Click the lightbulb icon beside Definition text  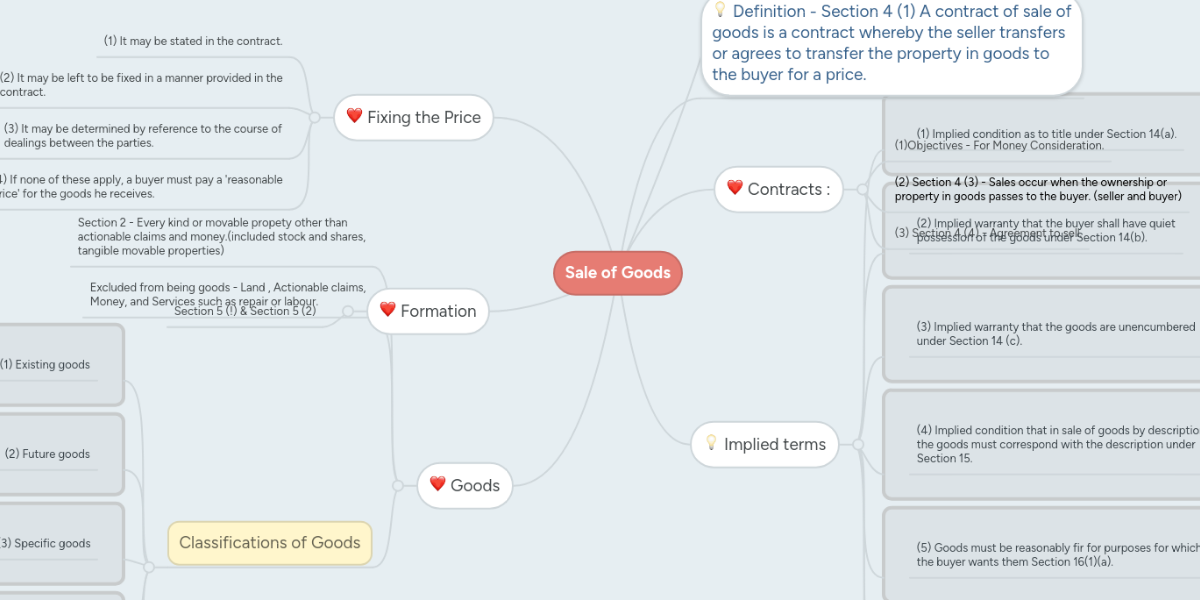719,10
